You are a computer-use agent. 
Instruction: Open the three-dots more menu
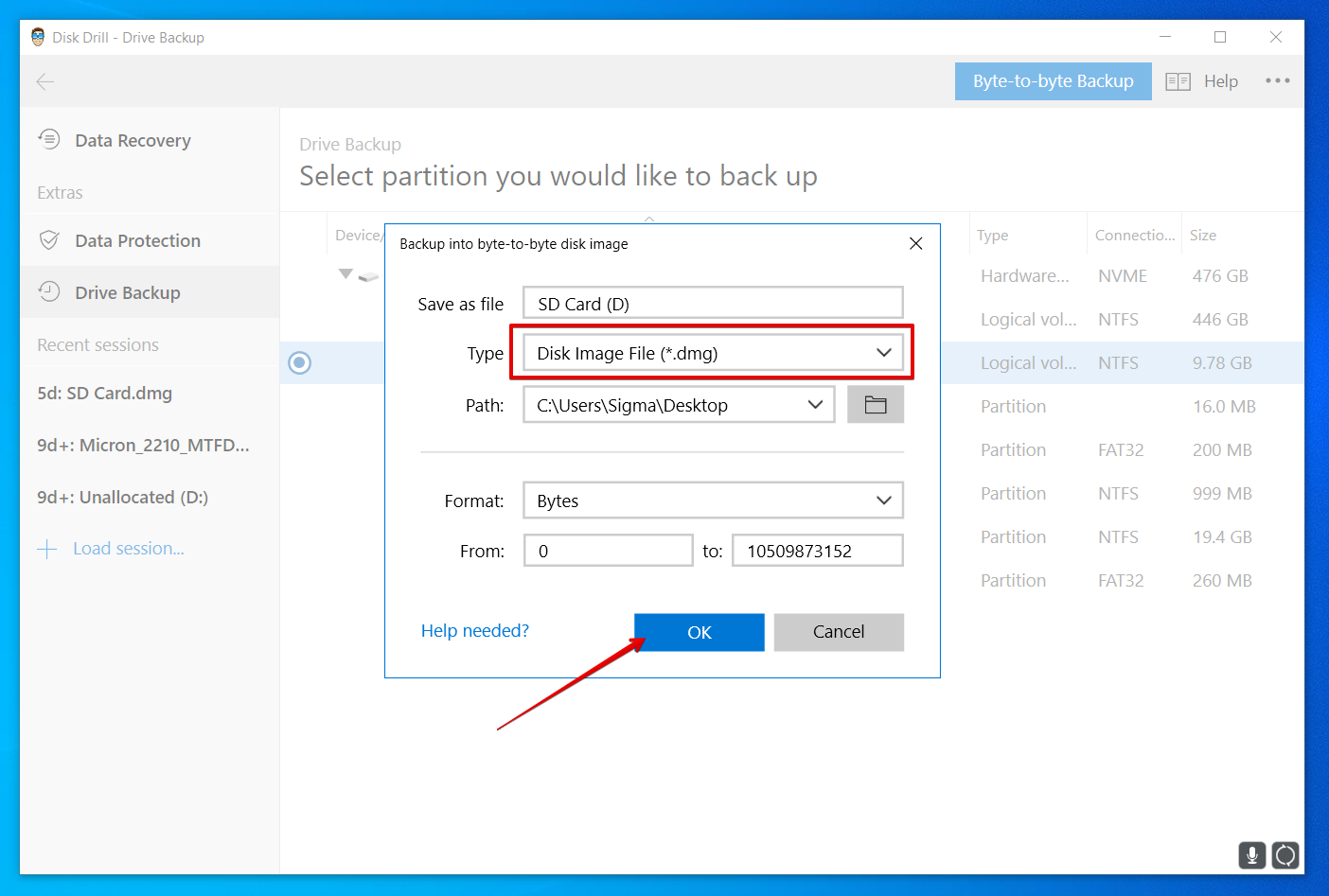[x=1278, y=80]
